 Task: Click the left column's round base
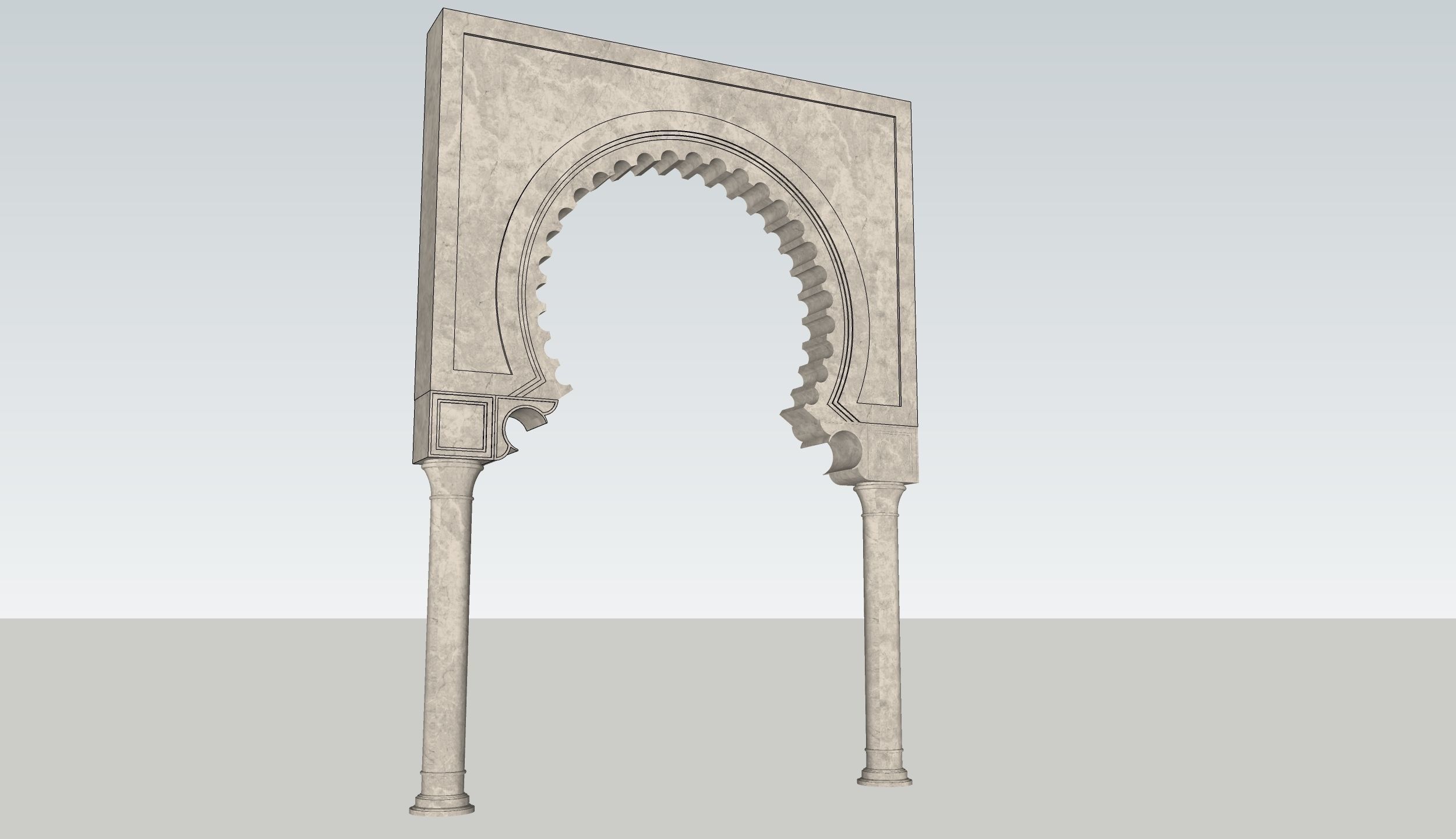(x=443, y=806)
